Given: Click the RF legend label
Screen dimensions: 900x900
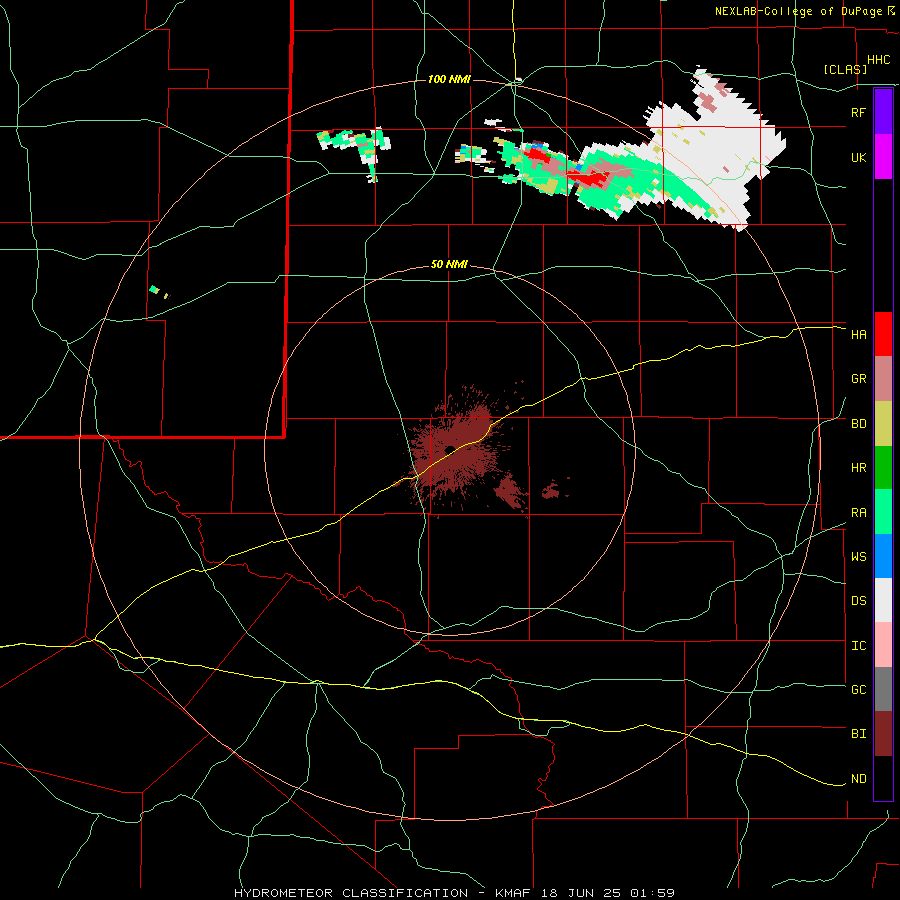Looking at the screenshot, I should [x=858, y=112].
